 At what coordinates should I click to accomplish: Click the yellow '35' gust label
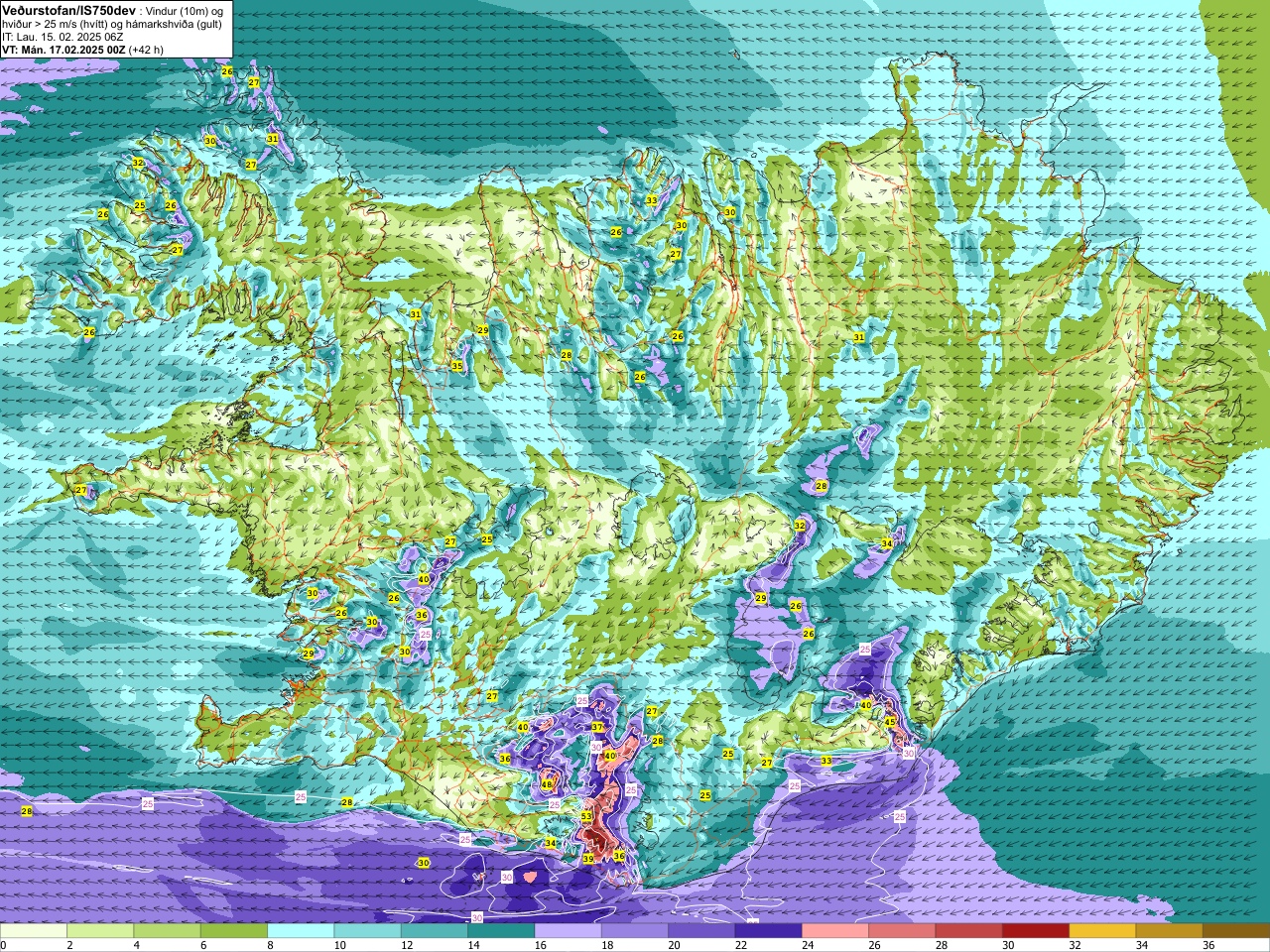click(x=457, y=366)
